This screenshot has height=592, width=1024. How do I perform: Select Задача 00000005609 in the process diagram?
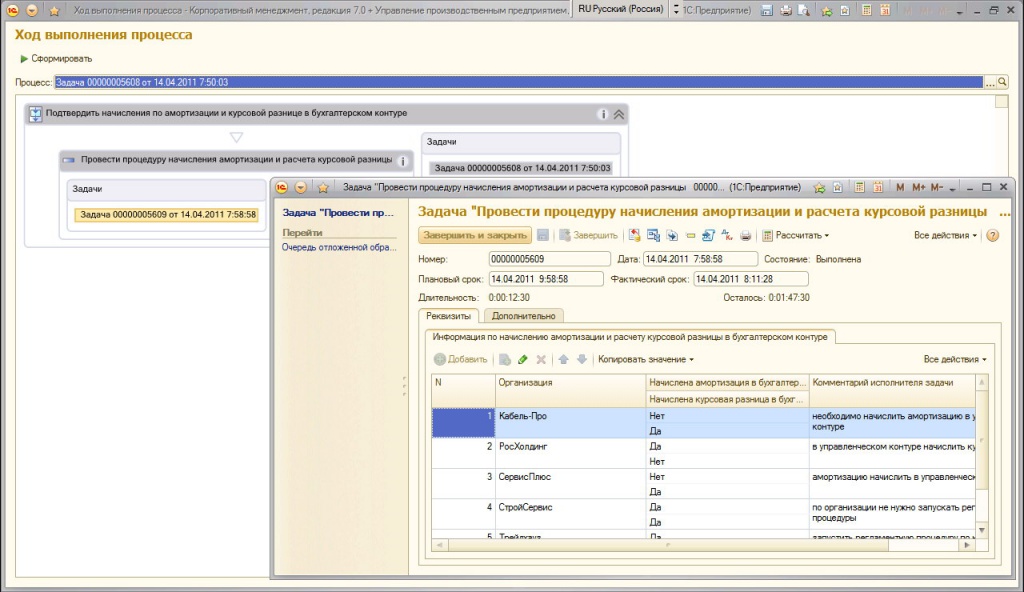tap(167, 215)
